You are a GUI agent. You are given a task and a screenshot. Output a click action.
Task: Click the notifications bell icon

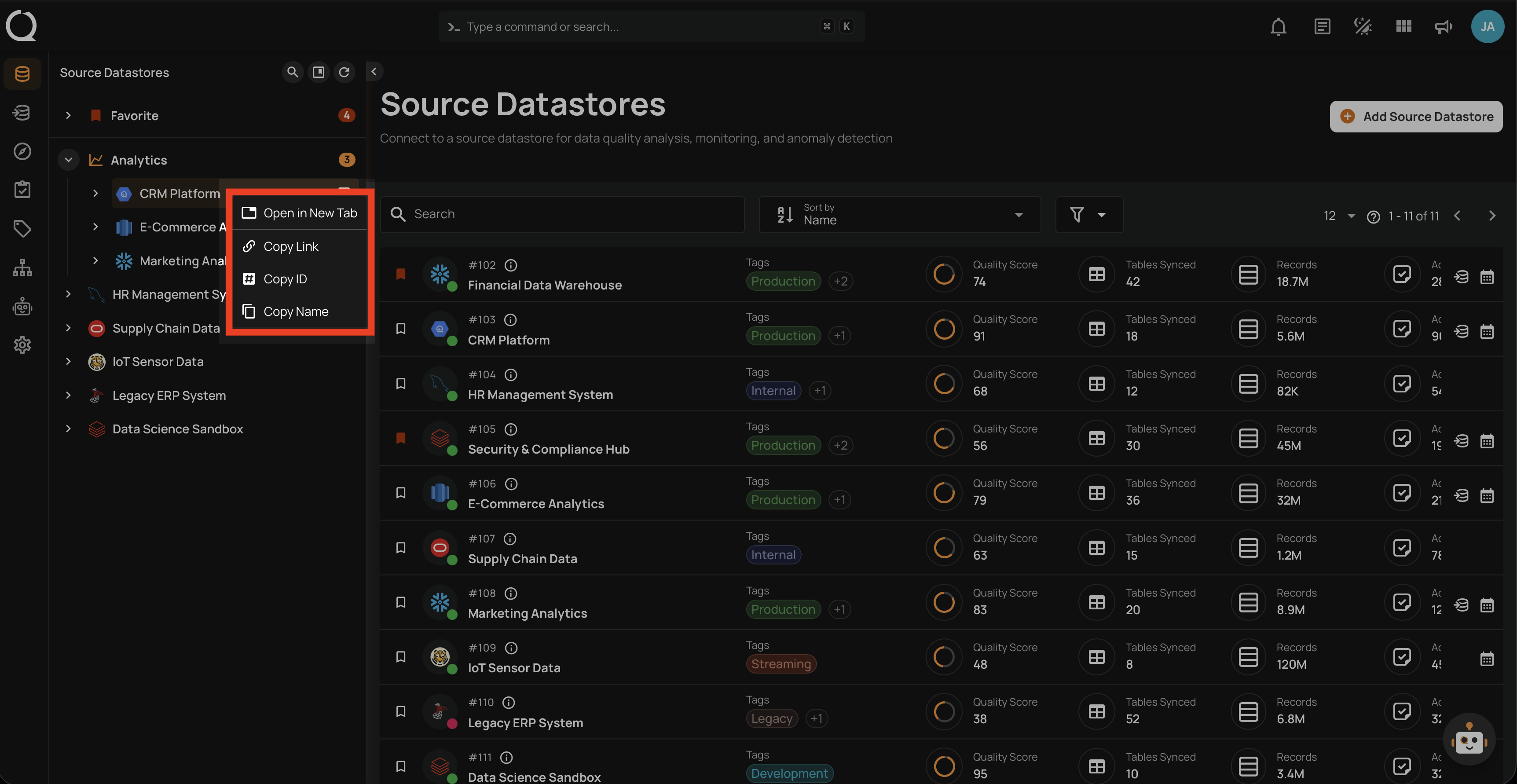coord(1278,26)
